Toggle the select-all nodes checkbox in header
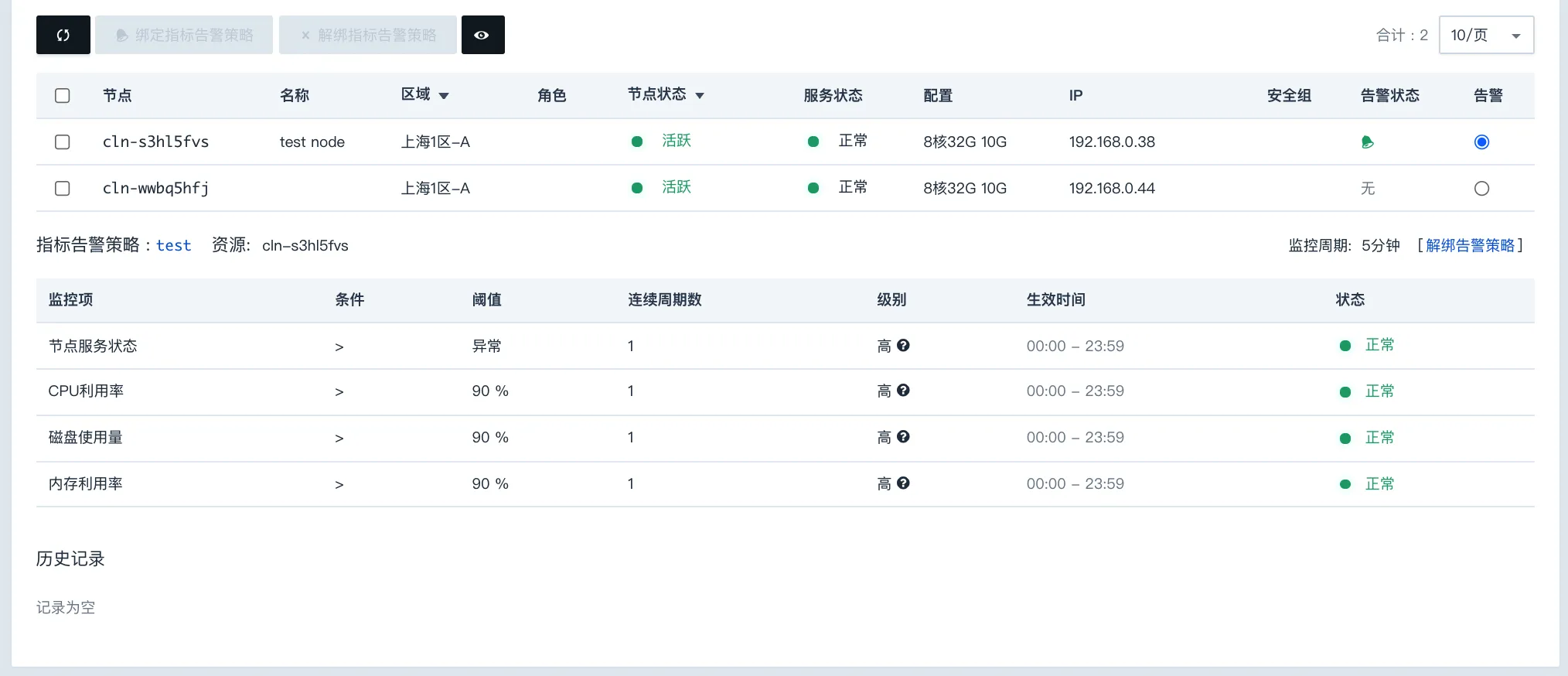This screenshot has width=1568, height=676. [x=63, y=95]
